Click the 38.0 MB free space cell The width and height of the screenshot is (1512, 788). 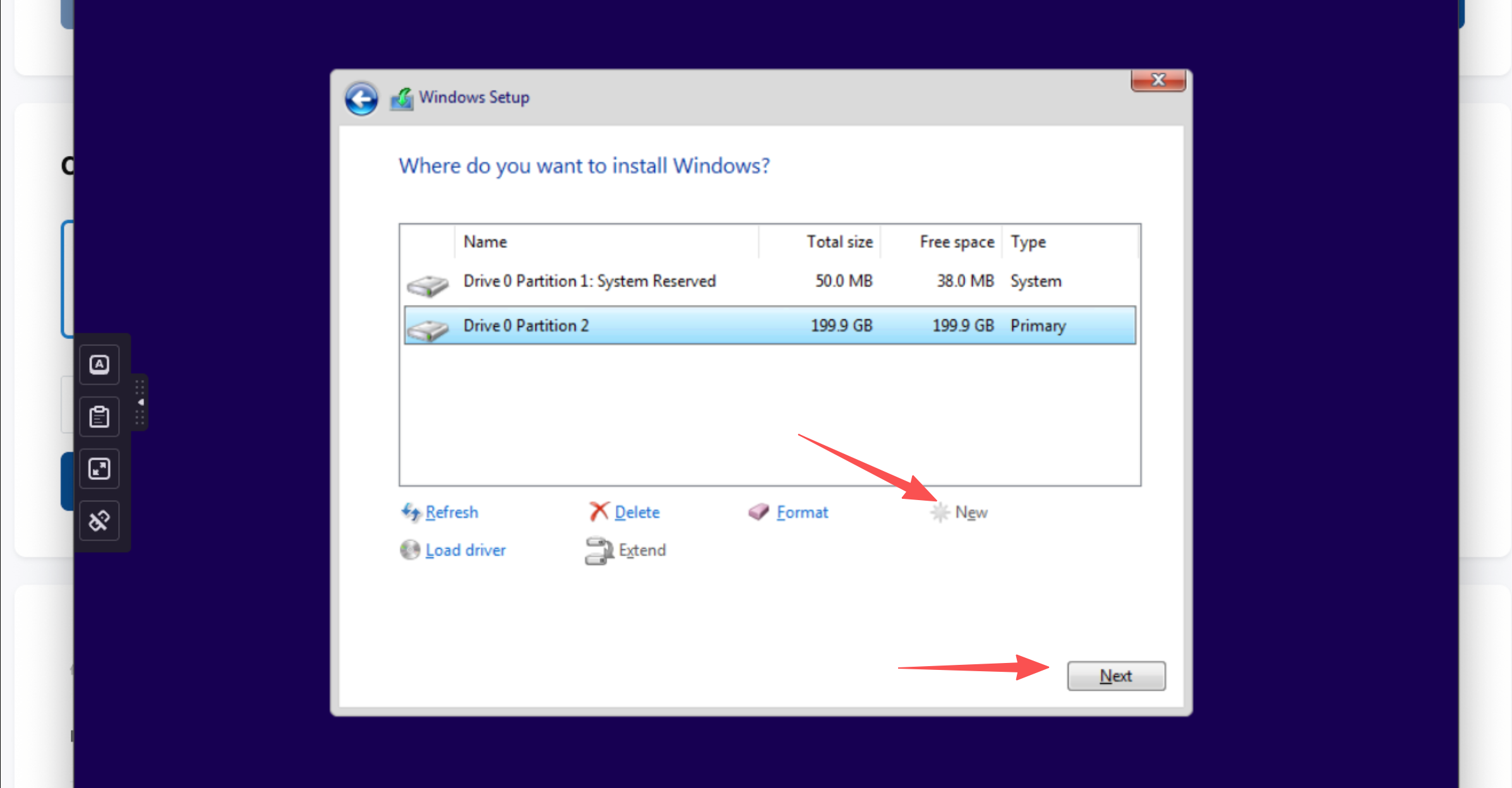tap(965, 281)
